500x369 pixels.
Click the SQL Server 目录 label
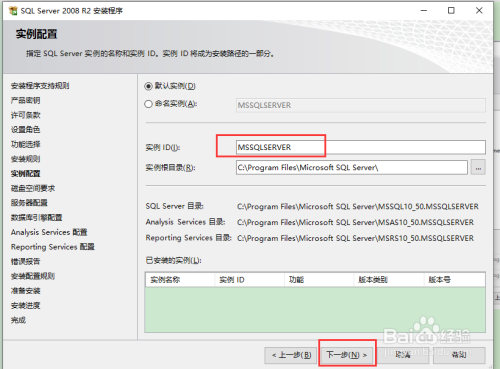pyautogui.click(x=175, y=206)
